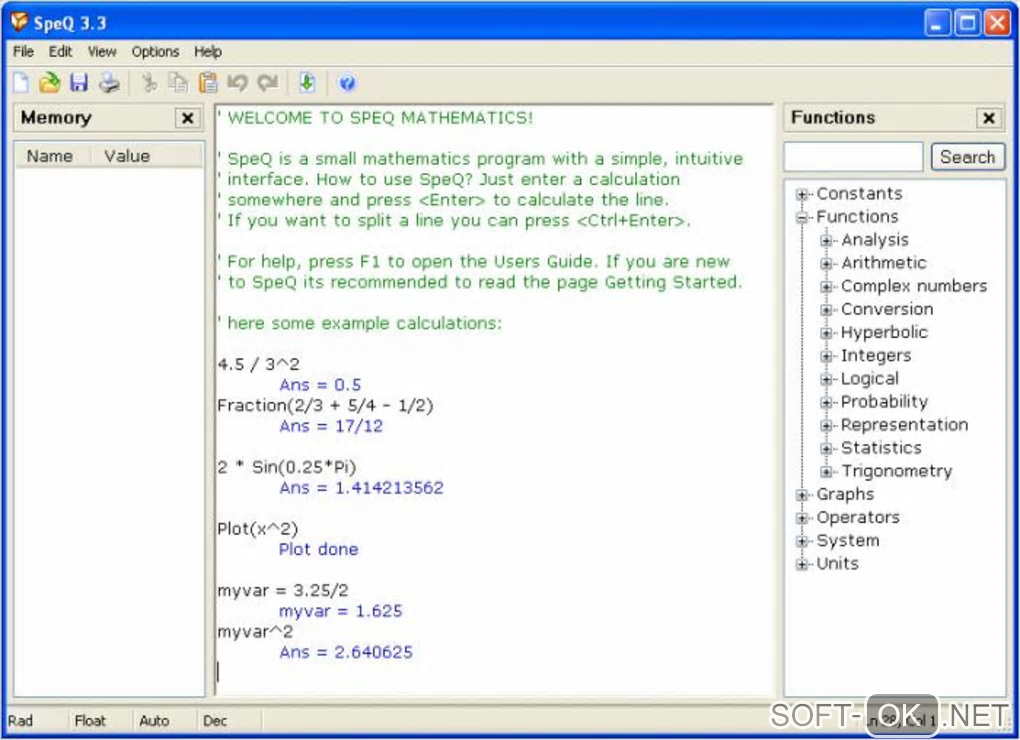Expand the Trigonometry category
Screen dimensions: 1020x740
click(826, 471)
